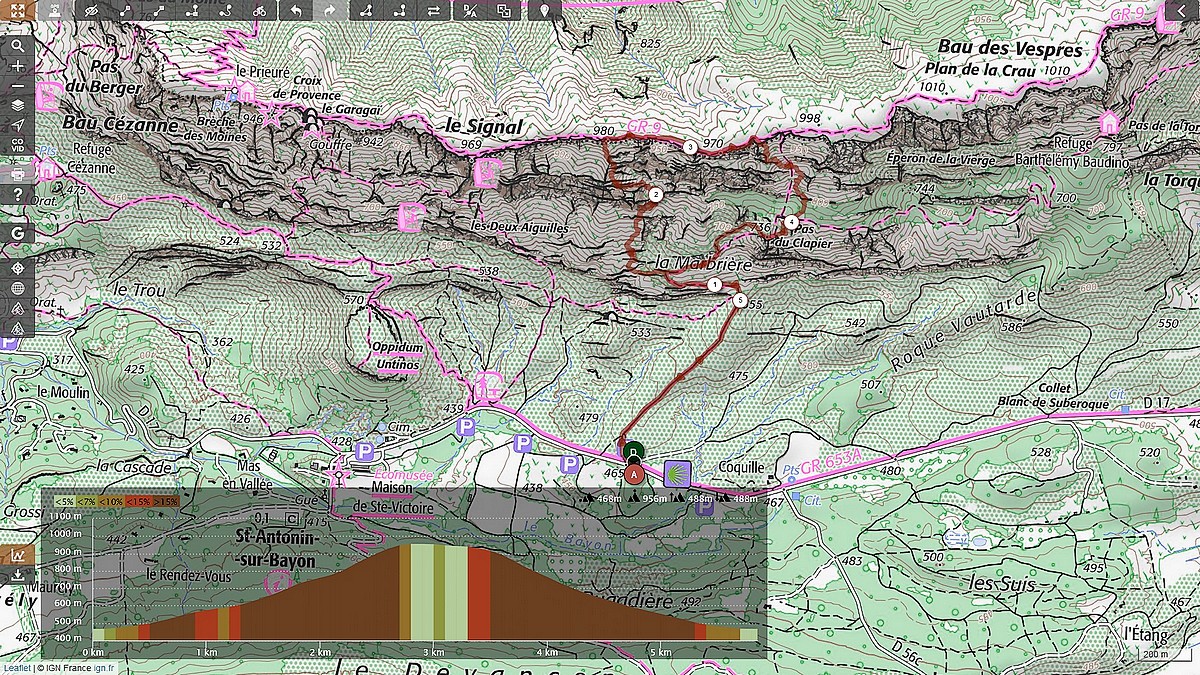This screenshot has width=1200, height=675.
Task: Click the greater than 15% slope swatch
Action: click(x=166, y=500)
